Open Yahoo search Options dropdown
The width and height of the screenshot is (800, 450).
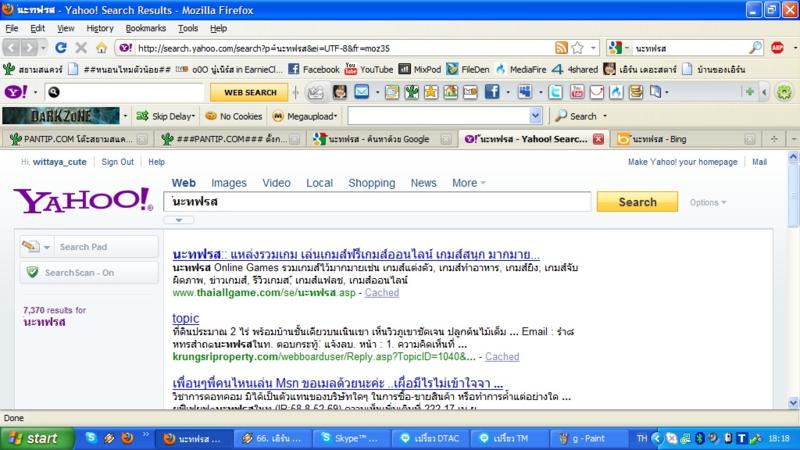click(708, 203)
